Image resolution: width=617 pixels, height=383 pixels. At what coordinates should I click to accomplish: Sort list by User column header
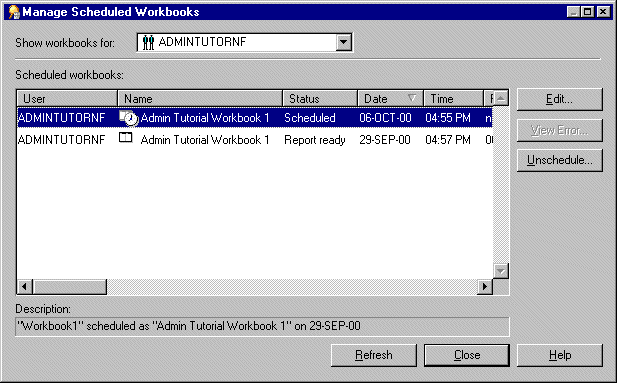(x=67, y=98)
